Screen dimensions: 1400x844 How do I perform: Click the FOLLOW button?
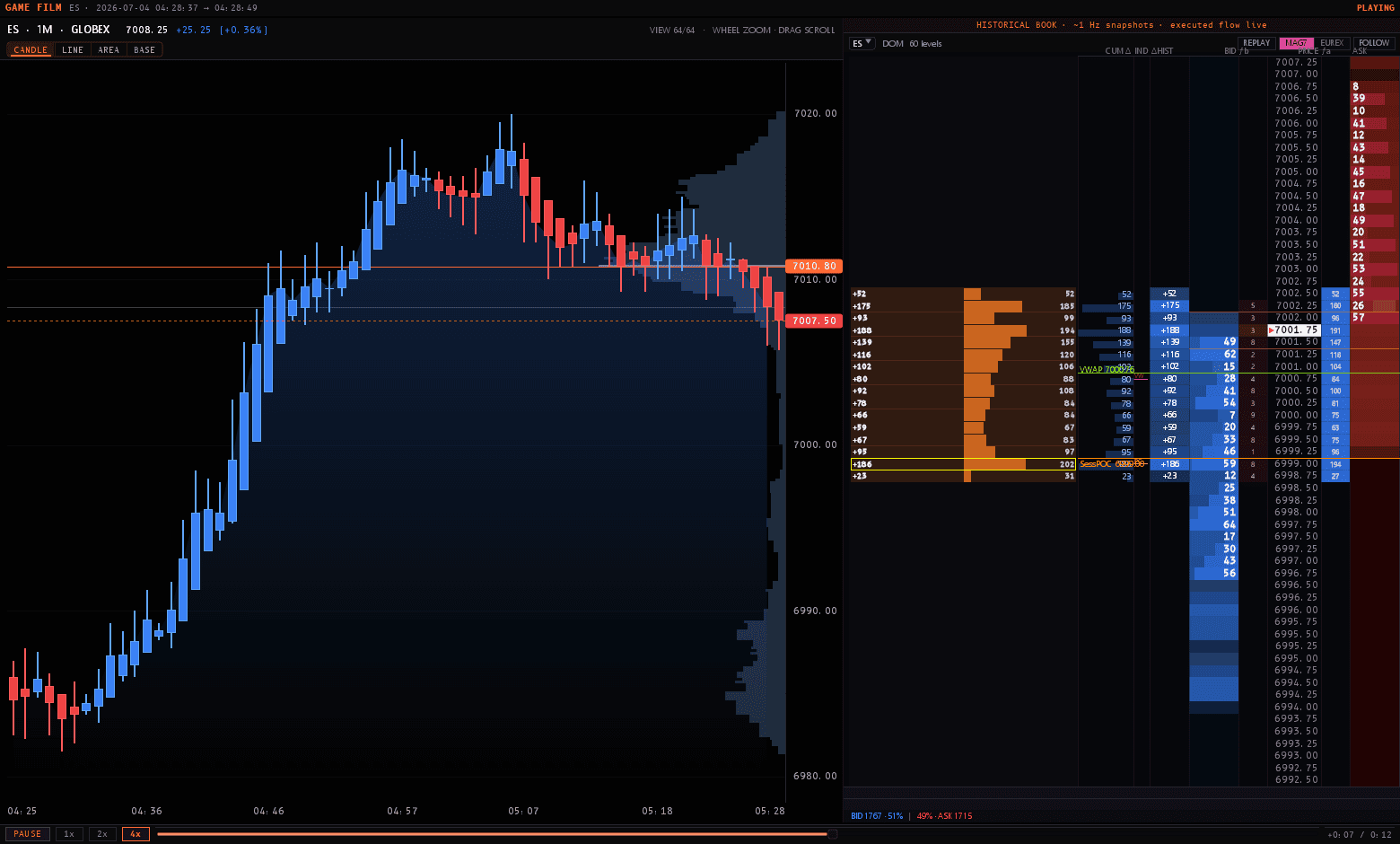1373,43
